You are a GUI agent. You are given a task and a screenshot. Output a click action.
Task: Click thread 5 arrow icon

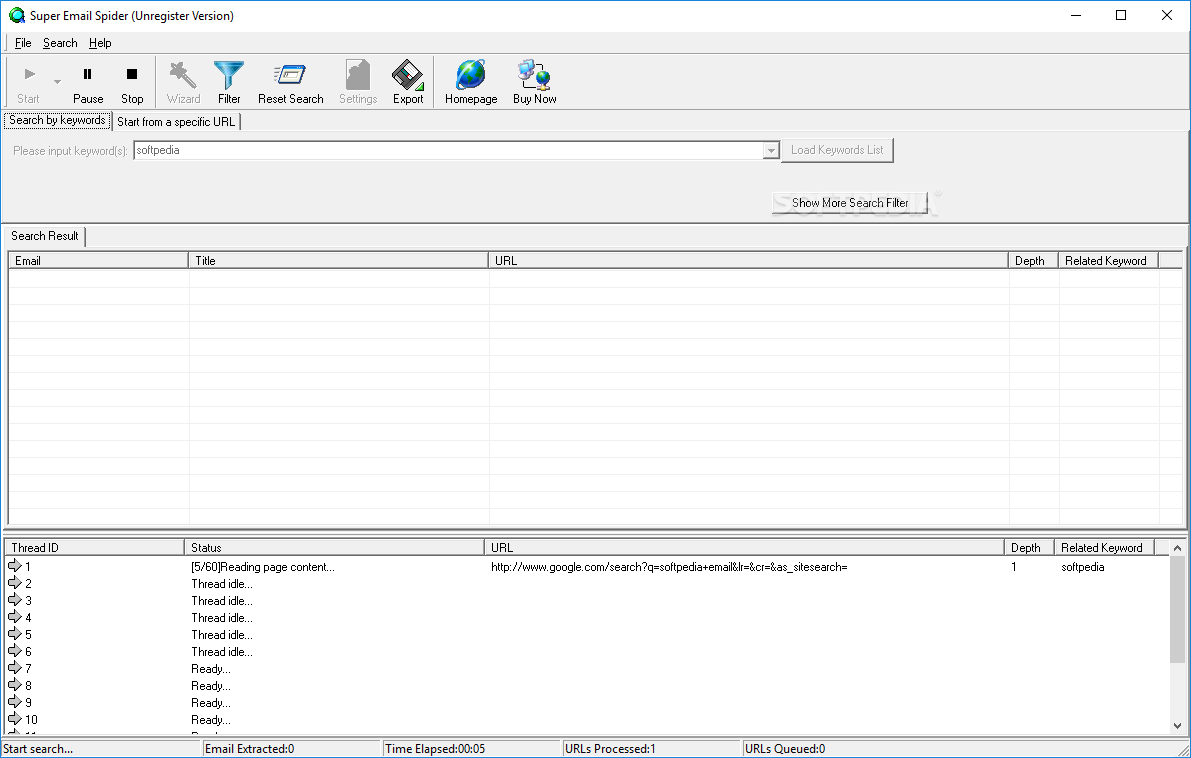pos(15,633)
